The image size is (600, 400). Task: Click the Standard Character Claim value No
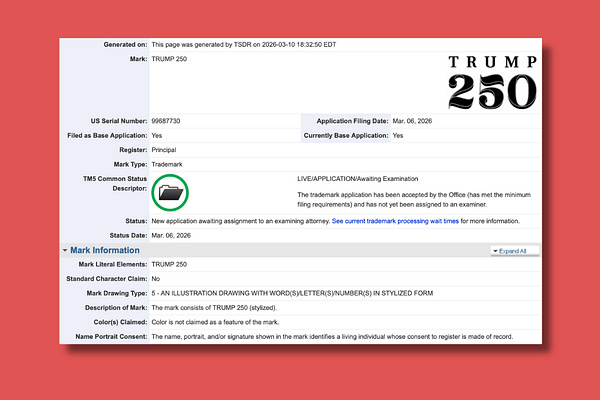(155, 279)
